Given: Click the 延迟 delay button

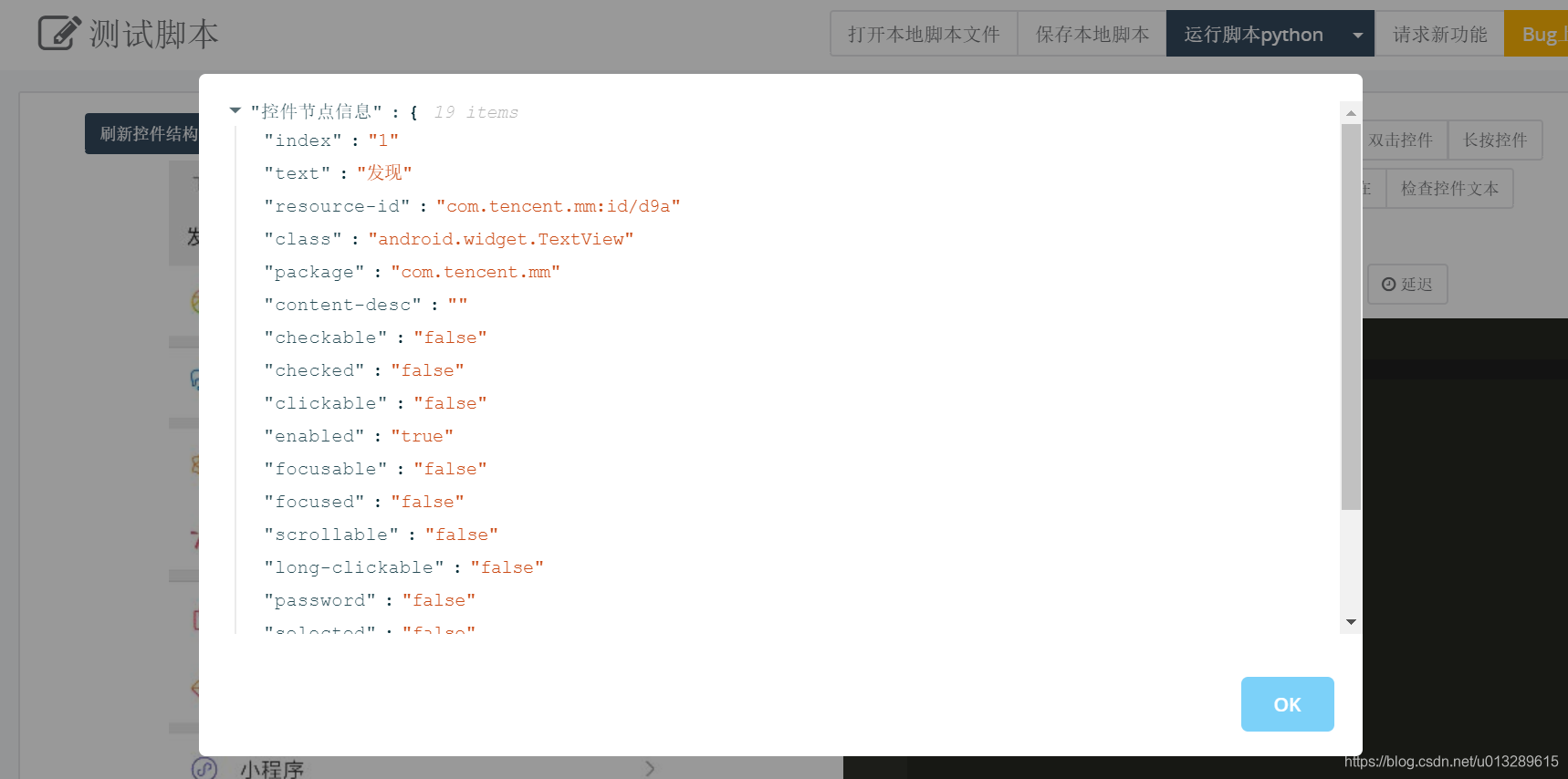Looking at the screenshot, I should coord(1406,285).
